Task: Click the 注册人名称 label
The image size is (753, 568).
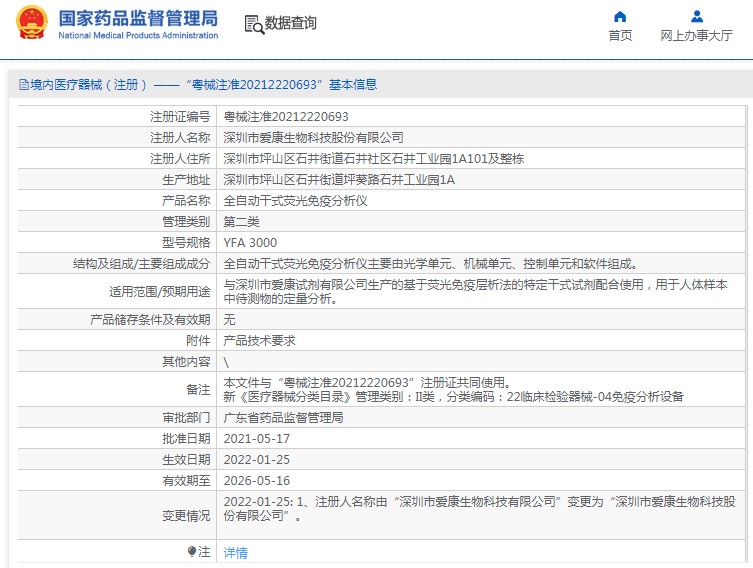Action: click(180, 138)
